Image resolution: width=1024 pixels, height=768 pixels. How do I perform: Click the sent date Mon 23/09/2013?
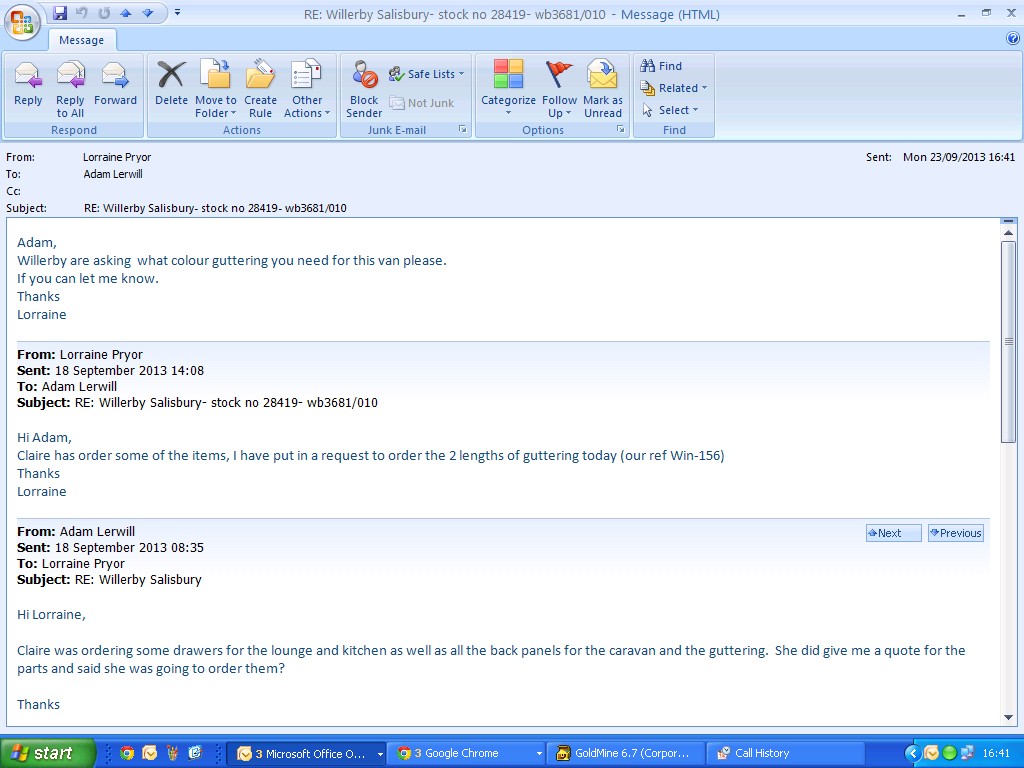(959, 157)
